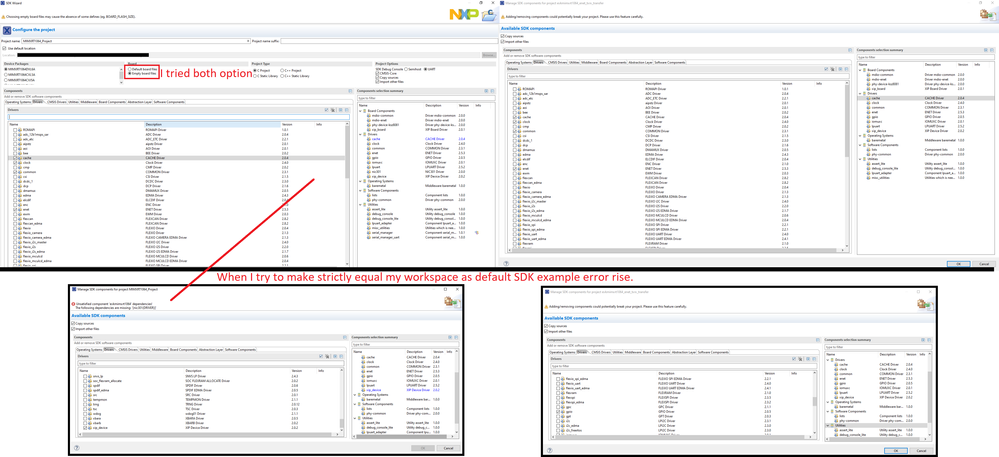
Task: Click collapse-all icon in SDK Wizard selection summary header
Action: [492, 91]
